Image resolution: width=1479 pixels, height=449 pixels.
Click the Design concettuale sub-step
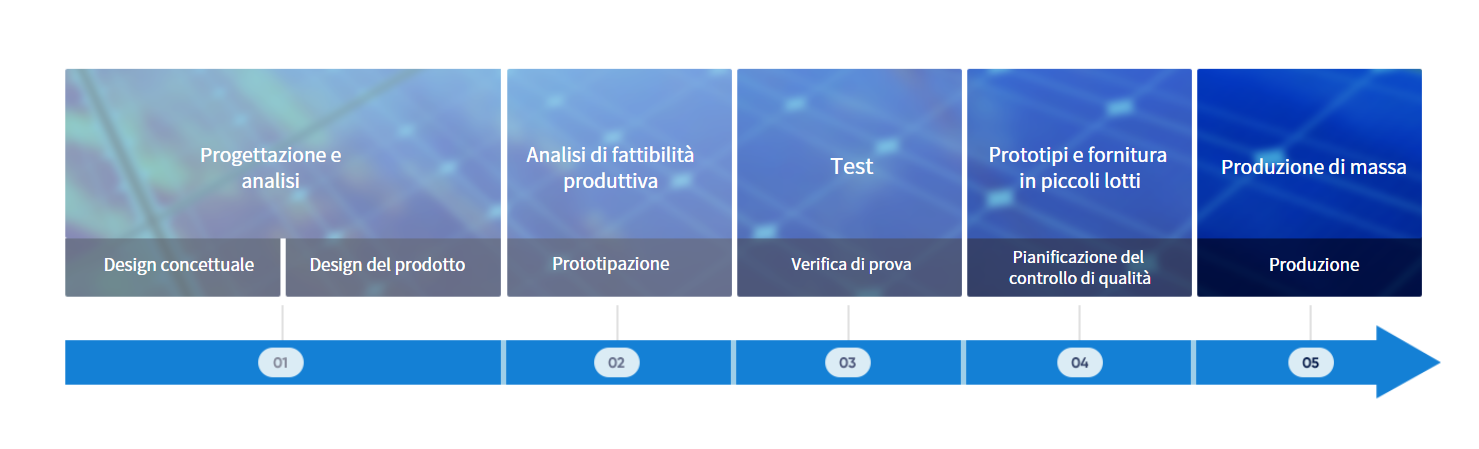click(178, 266)
